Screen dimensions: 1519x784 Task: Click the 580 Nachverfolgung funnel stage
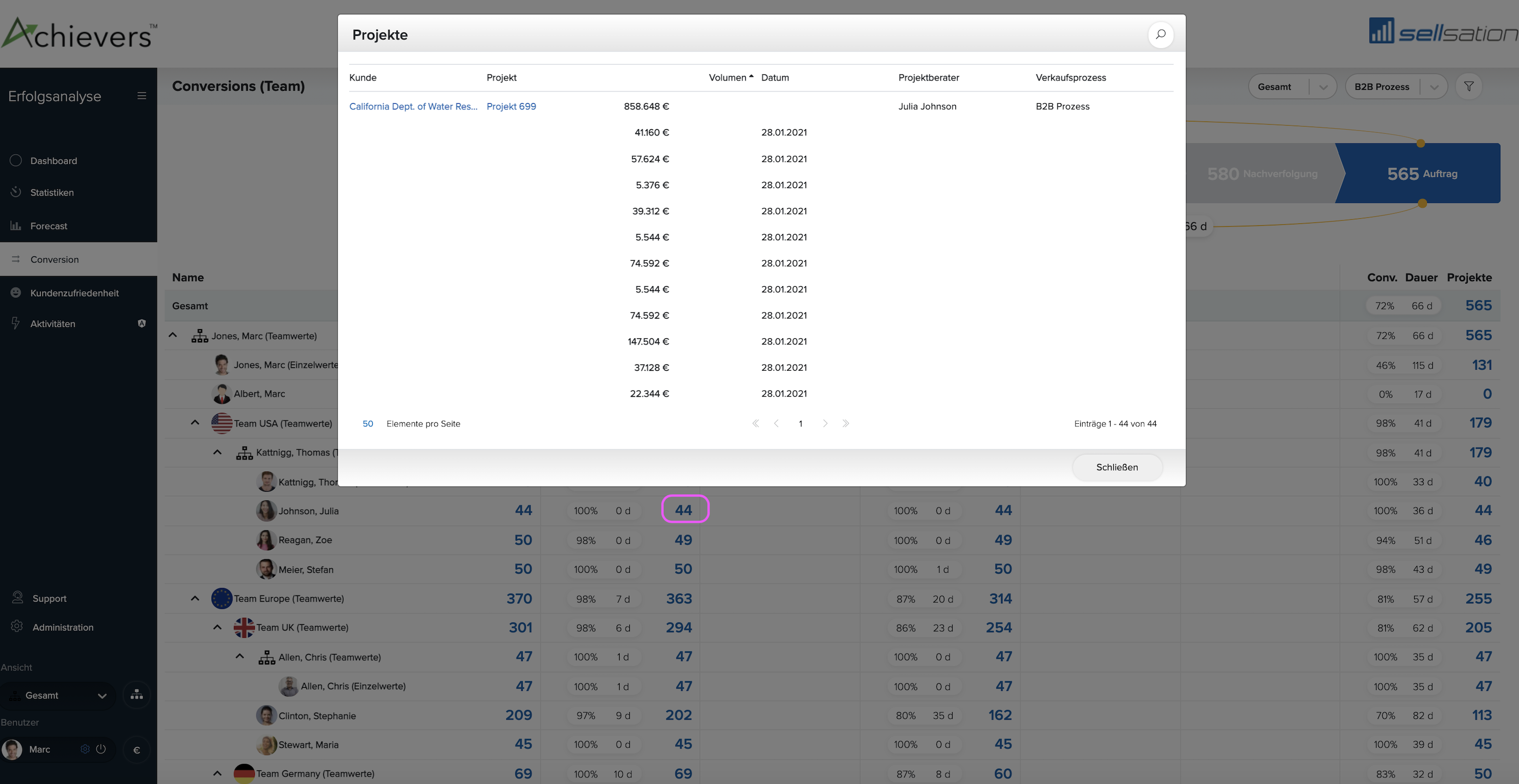pos(1262,173)
